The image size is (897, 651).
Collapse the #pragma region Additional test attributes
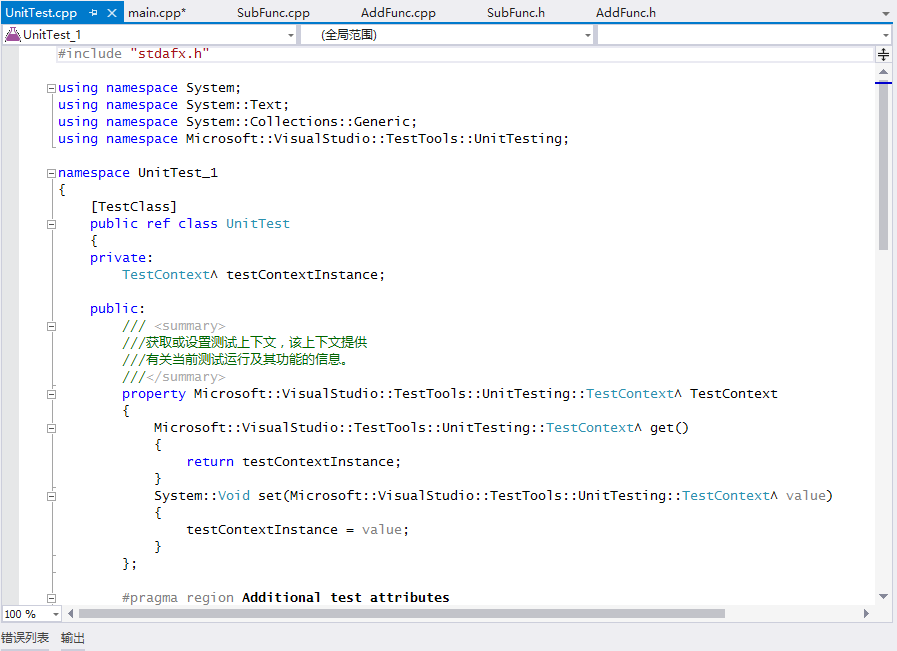pos(51,598)
